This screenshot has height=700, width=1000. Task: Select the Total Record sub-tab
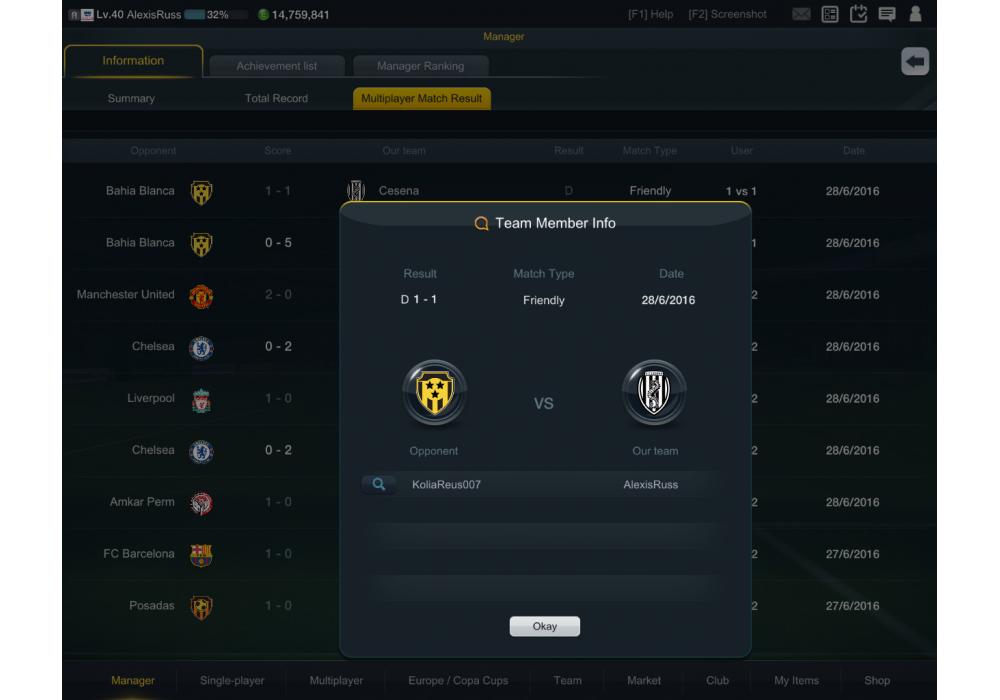[276, 98]
